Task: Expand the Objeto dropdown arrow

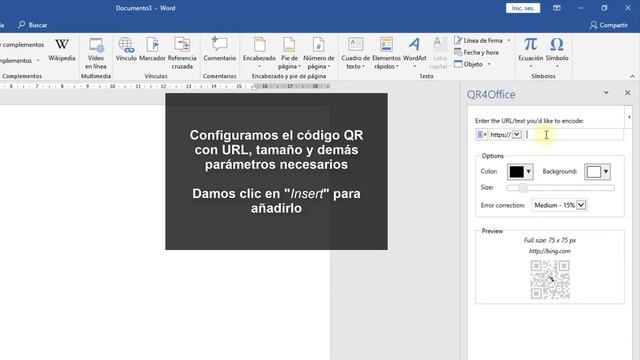Action: (x=489, y=64)
